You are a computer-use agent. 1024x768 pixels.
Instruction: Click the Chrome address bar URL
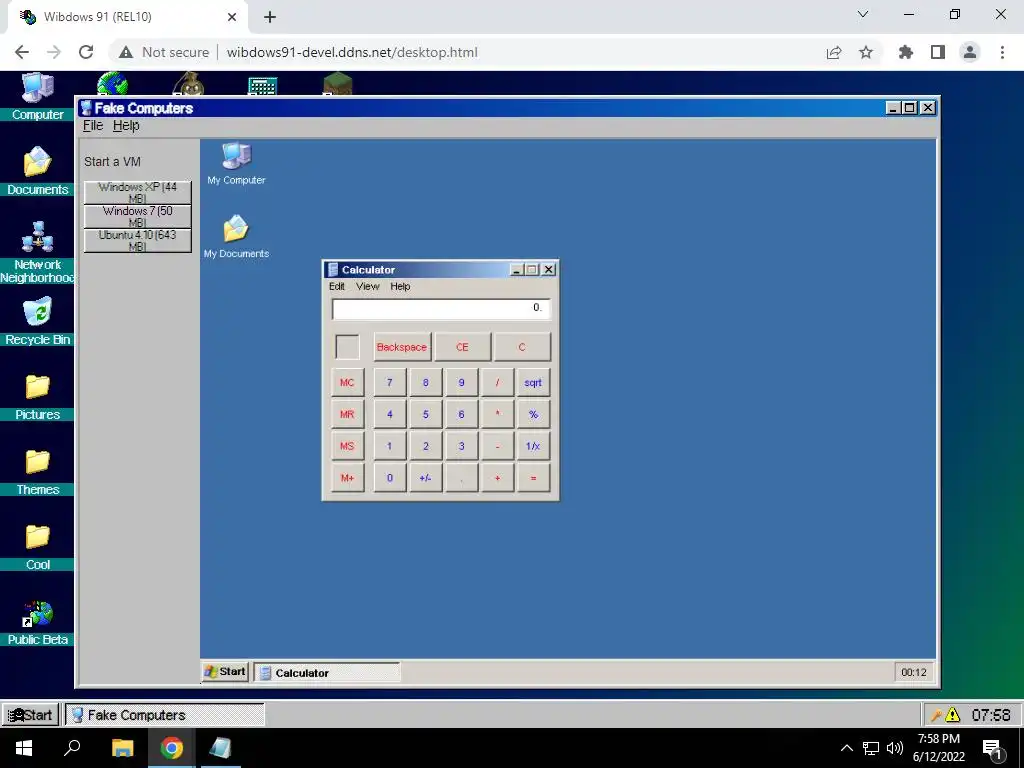click(x=352, y=52)
